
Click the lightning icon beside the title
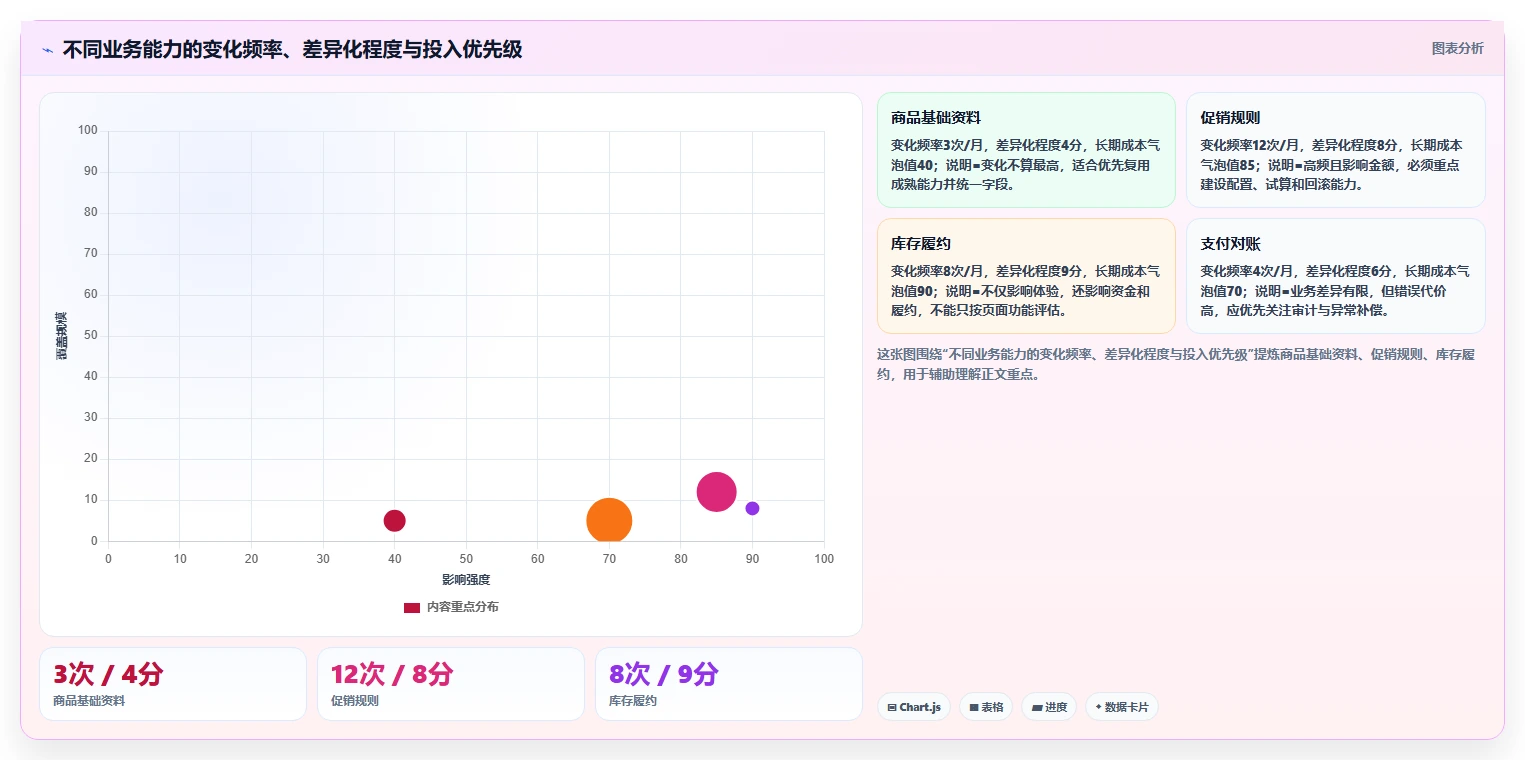tap(48, 50)
